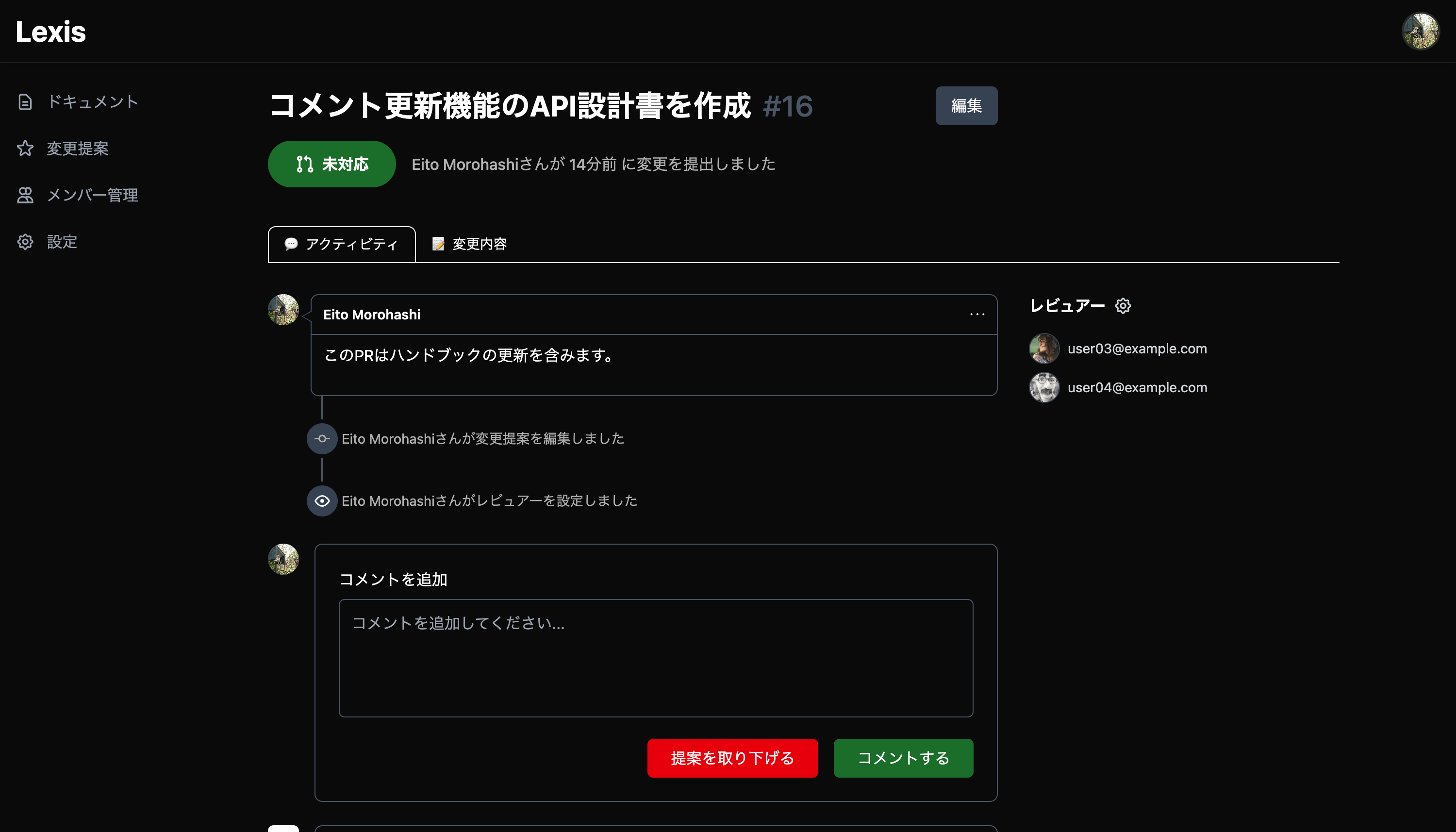Click the 未対応 pull request status badge
The width and height of the screenshot is (1456, 832).
point(331,164)
